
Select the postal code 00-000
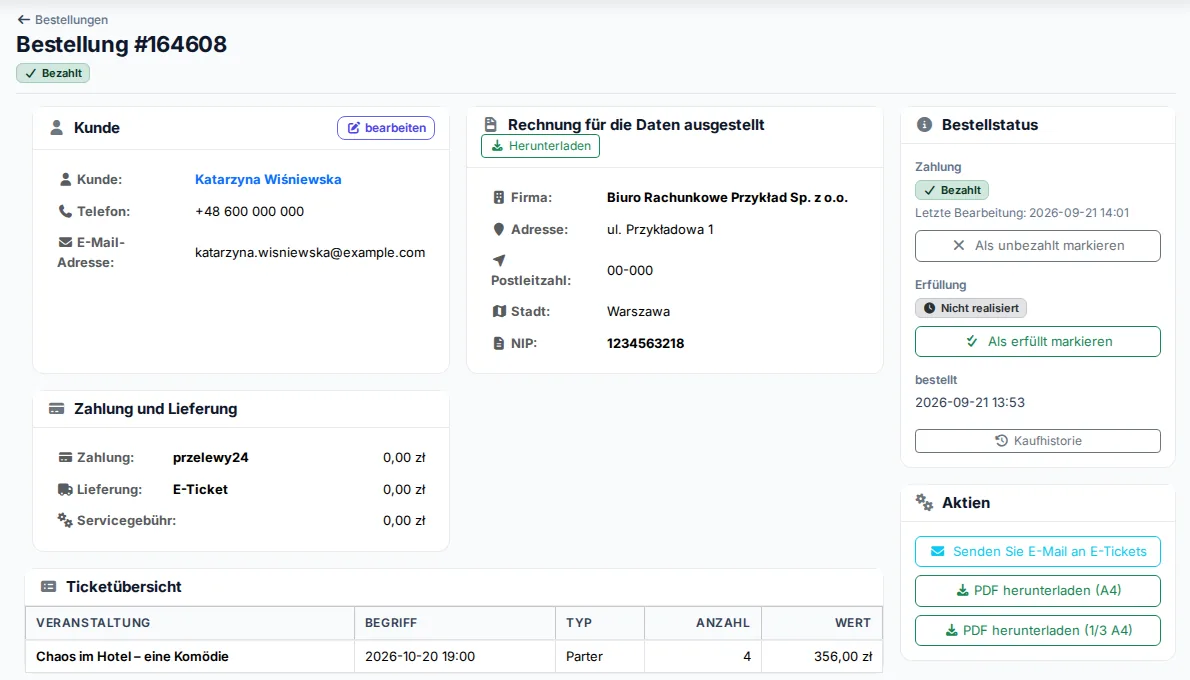pos(630,270)
